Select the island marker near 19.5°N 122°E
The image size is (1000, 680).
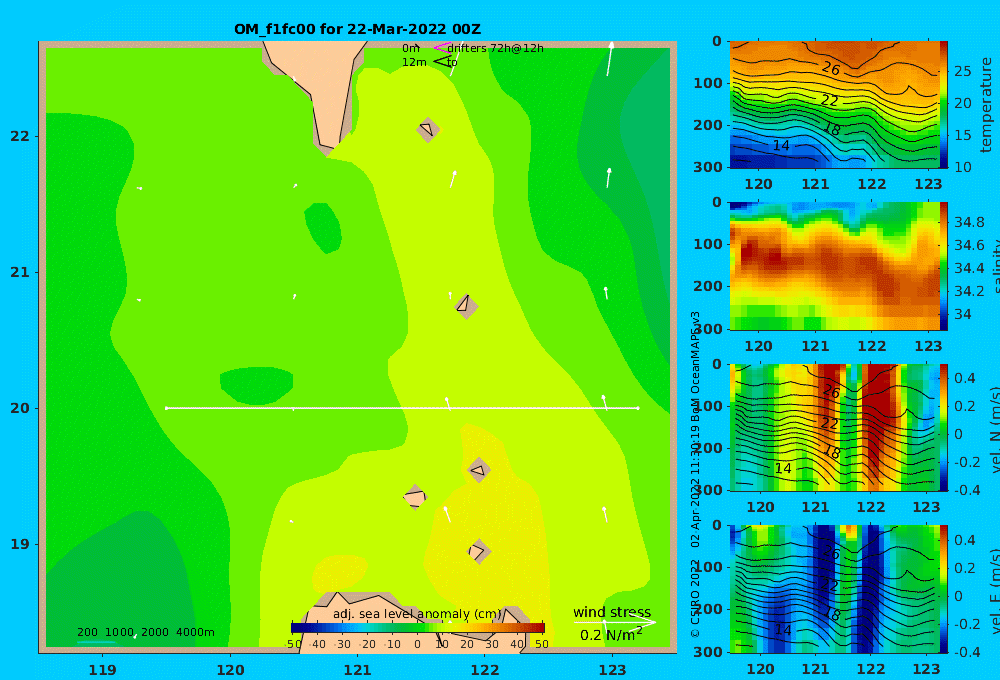point(479,471)
